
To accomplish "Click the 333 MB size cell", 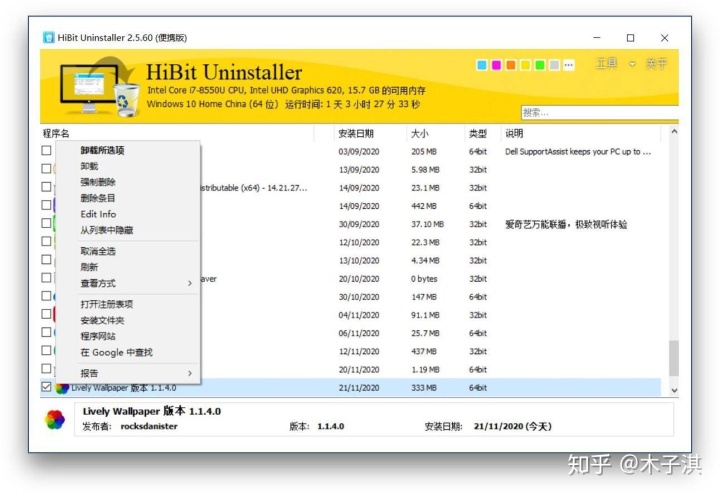I will point(424,388).
